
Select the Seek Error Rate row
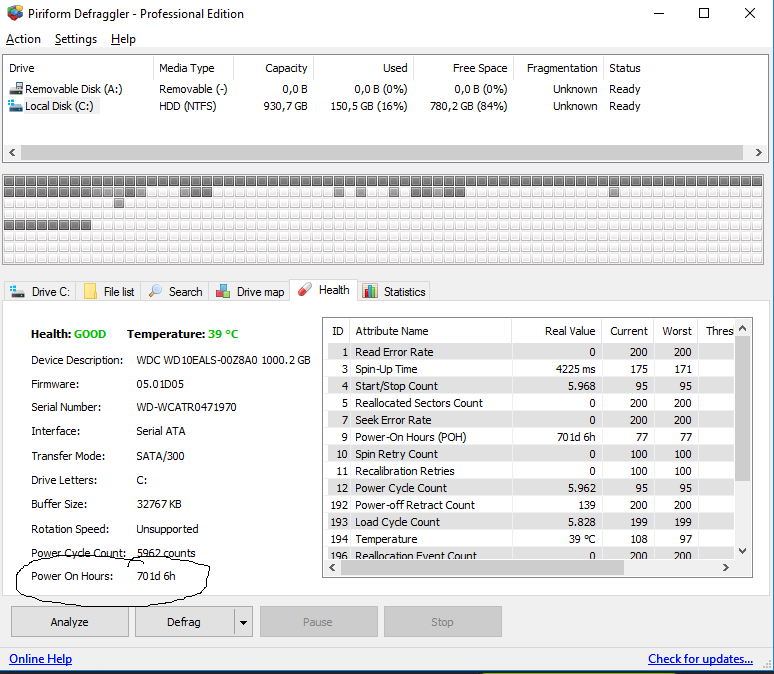[x=531, y=420]
